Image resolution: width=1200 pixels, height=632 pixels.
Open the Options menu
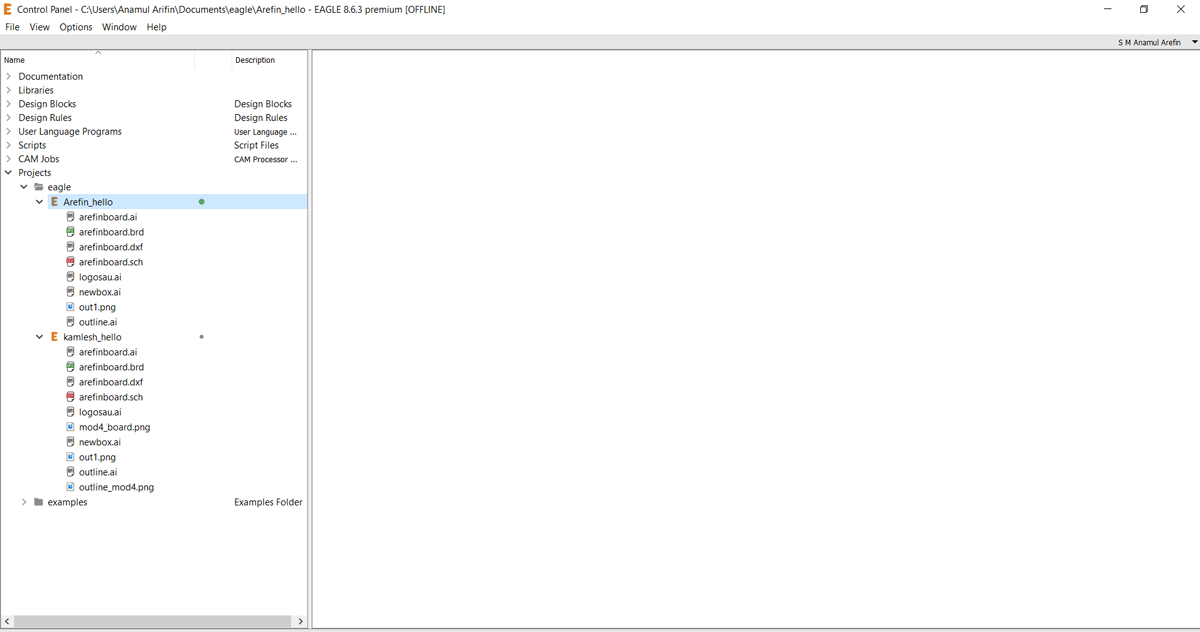pos(76,27)
